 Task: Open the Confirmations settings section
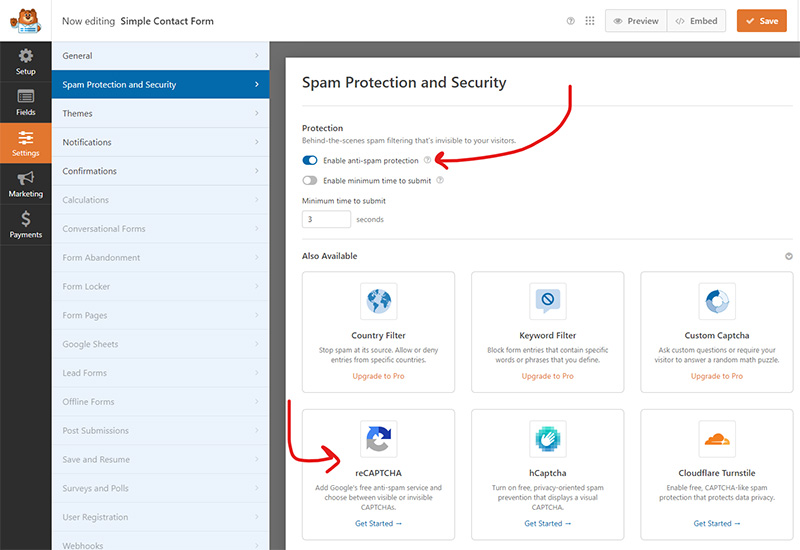click(x=160, y=171)
